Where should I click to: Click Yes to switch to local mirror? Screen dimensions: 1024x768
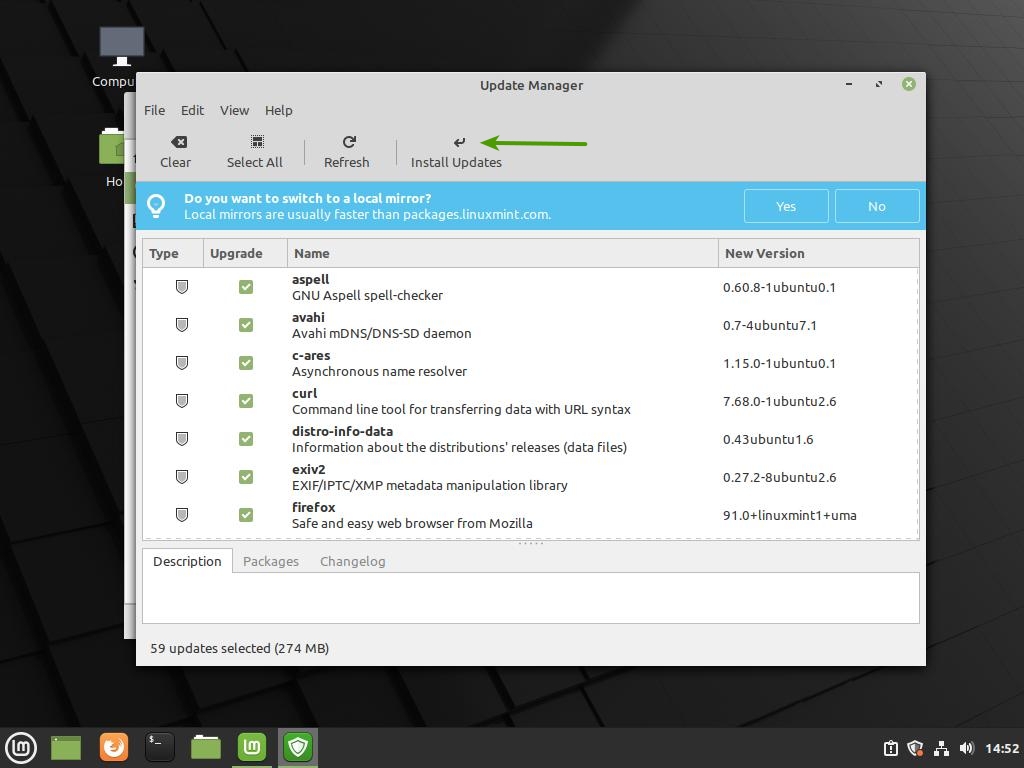(x=786, y=206)
